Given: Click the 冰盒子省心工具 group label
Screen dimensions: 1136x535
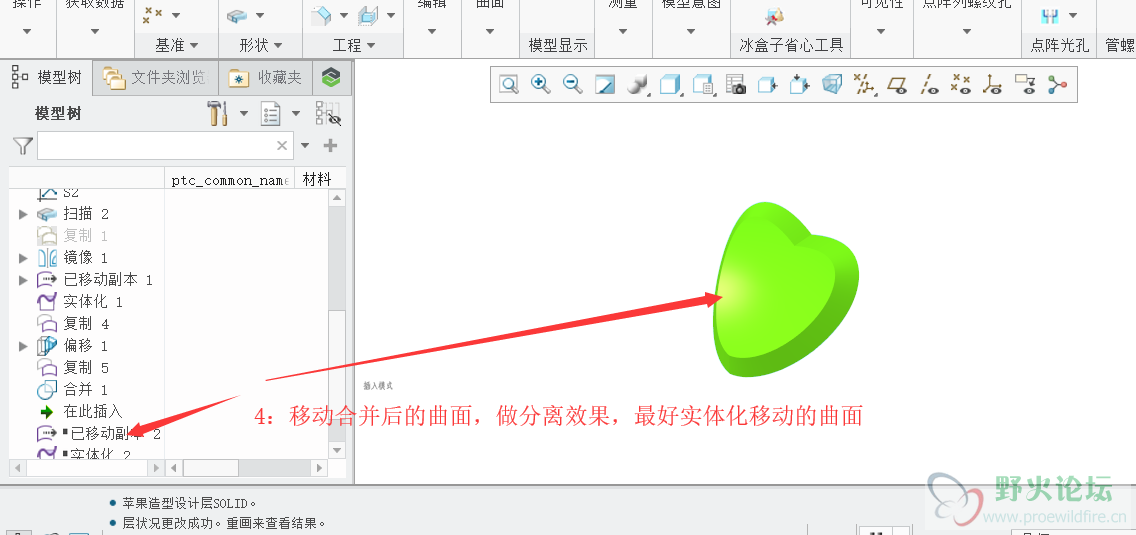Looking at the screenshot, I should [791, 46].
